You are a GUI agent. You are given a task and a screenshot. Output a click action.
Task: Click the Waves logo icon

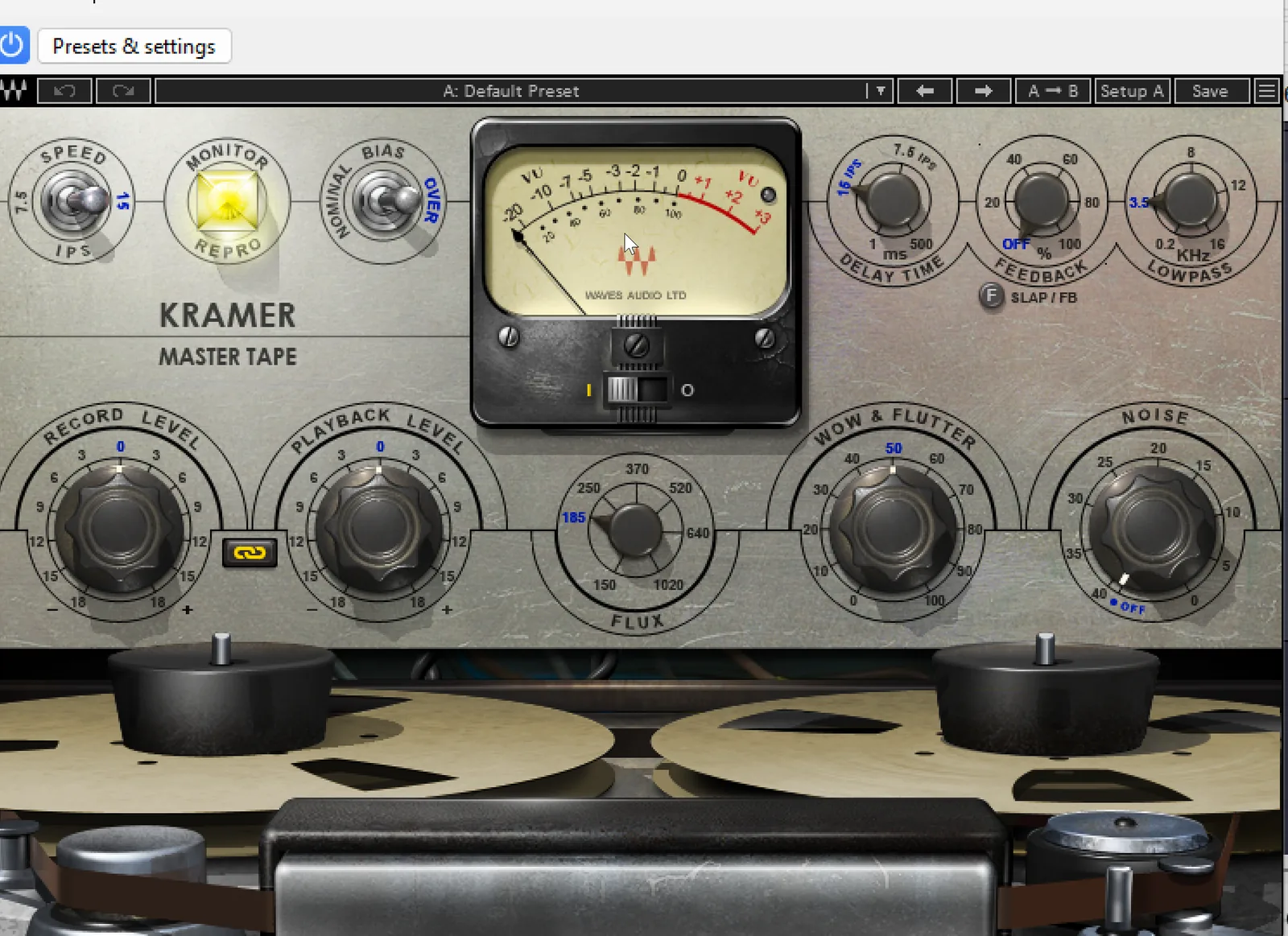coord(14,91)
